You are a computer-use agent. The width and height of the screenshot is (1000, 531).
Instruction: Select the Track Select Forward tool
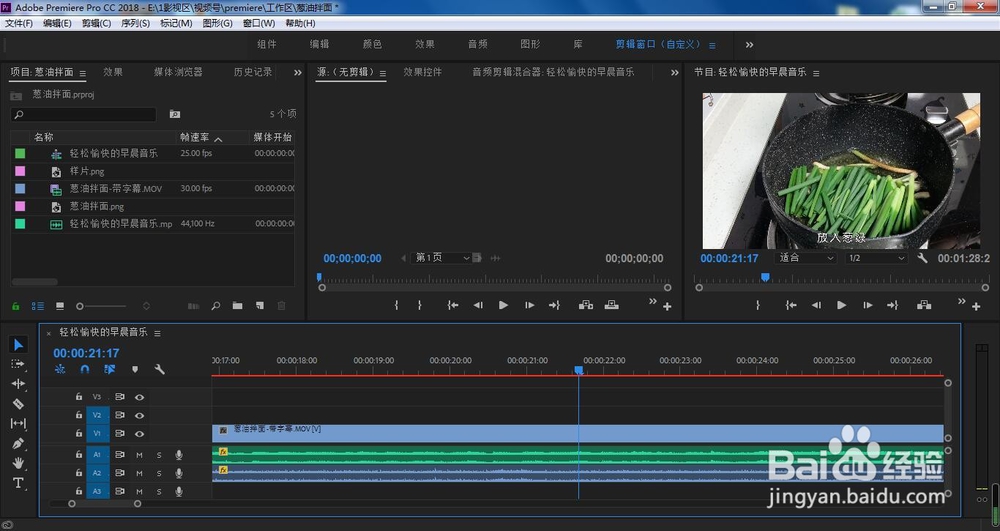click(18, 364)
